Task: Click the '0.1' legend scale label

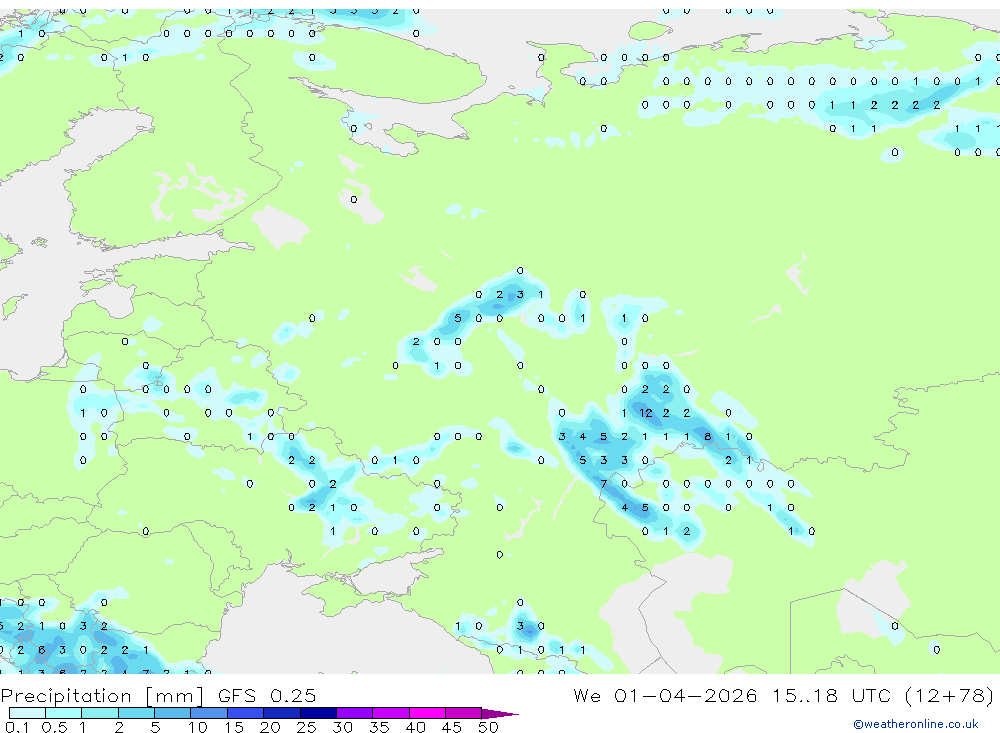Action: [17, 727]
